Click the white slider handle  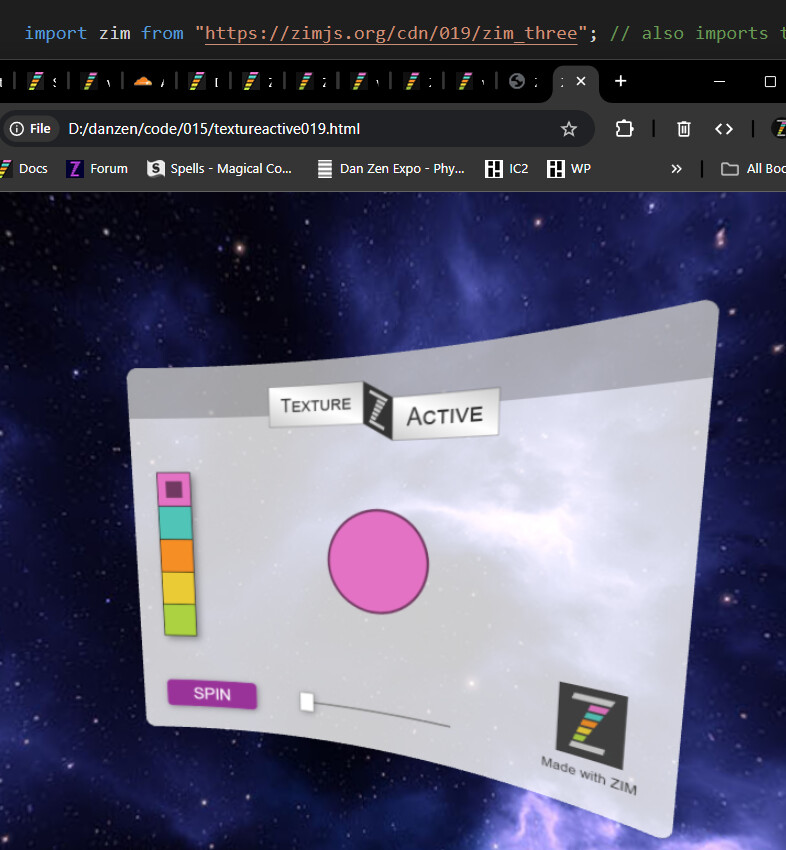pos(307,702)
